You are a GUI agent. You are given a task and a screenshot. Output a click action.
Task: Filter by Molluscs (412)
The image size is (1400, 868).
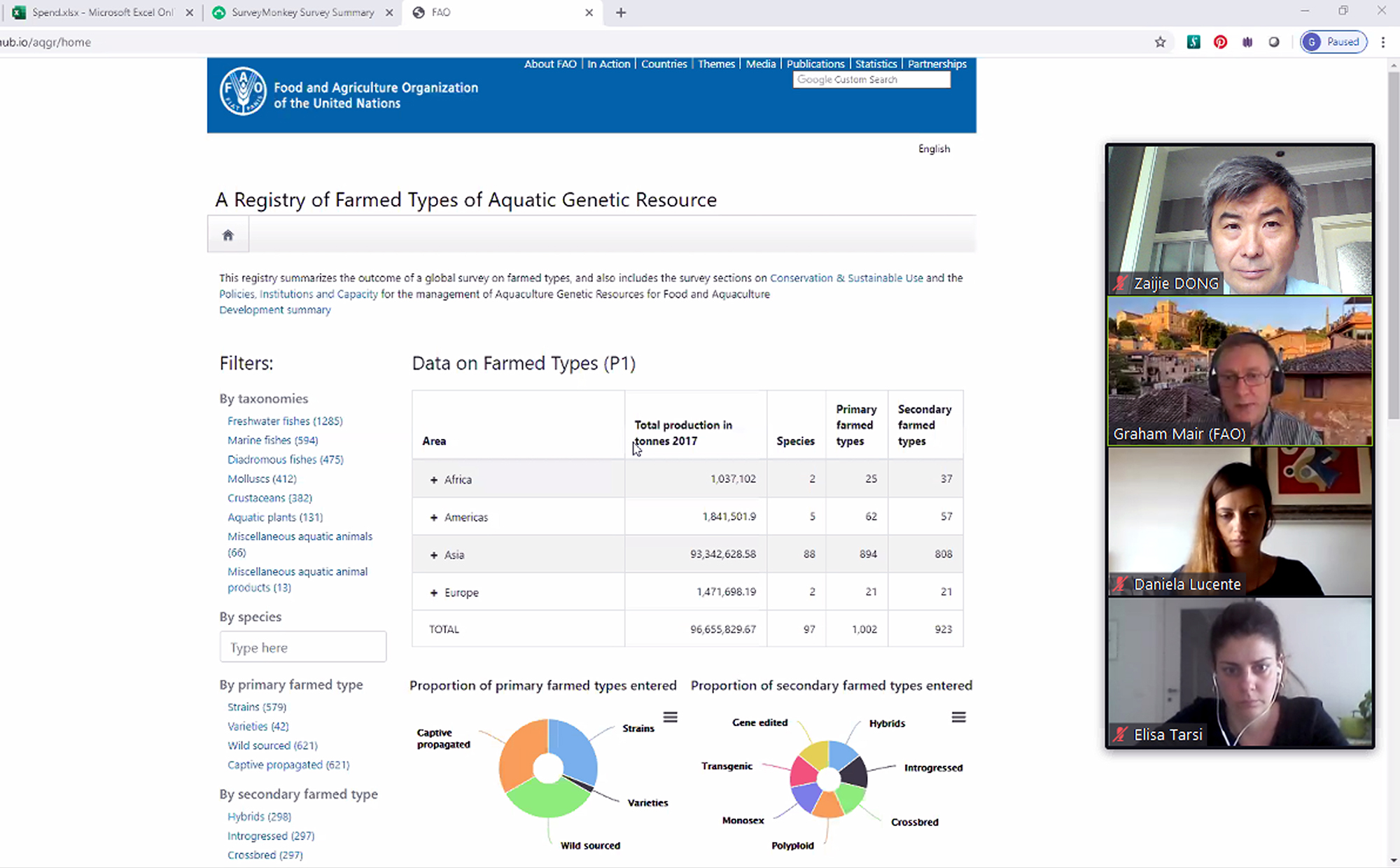[x=262, y=479]
